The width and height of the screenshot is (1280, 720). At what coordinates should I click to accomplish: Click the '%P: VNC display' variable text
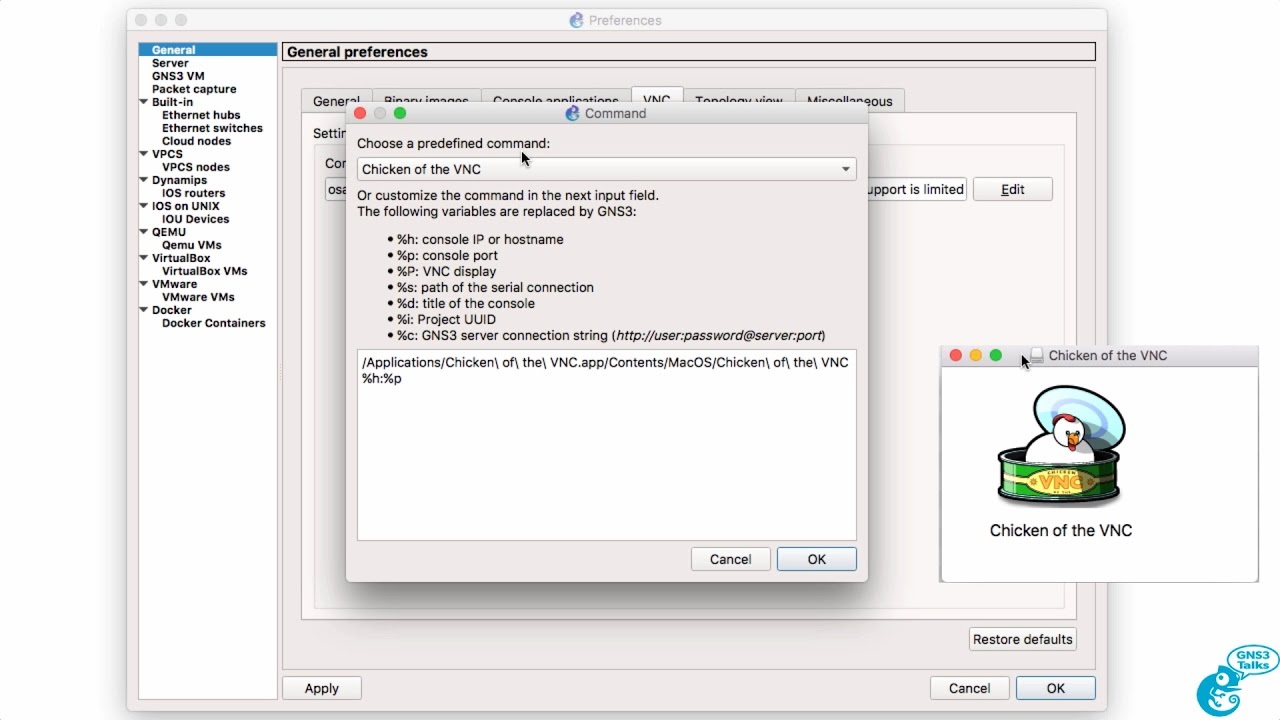[x=446, y=271]
